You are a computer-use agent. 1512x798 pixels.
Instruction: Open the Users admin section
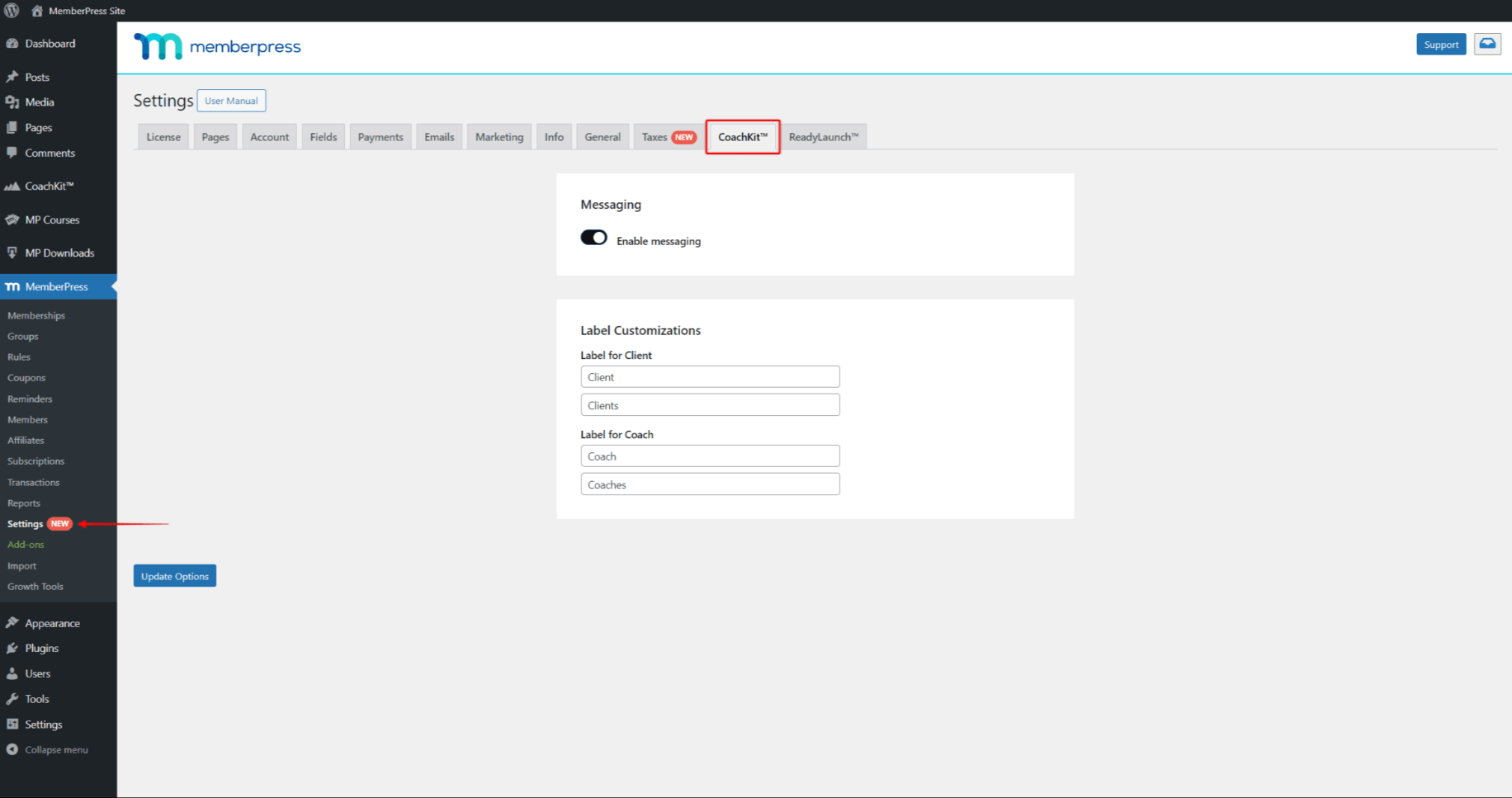point(37,673)
